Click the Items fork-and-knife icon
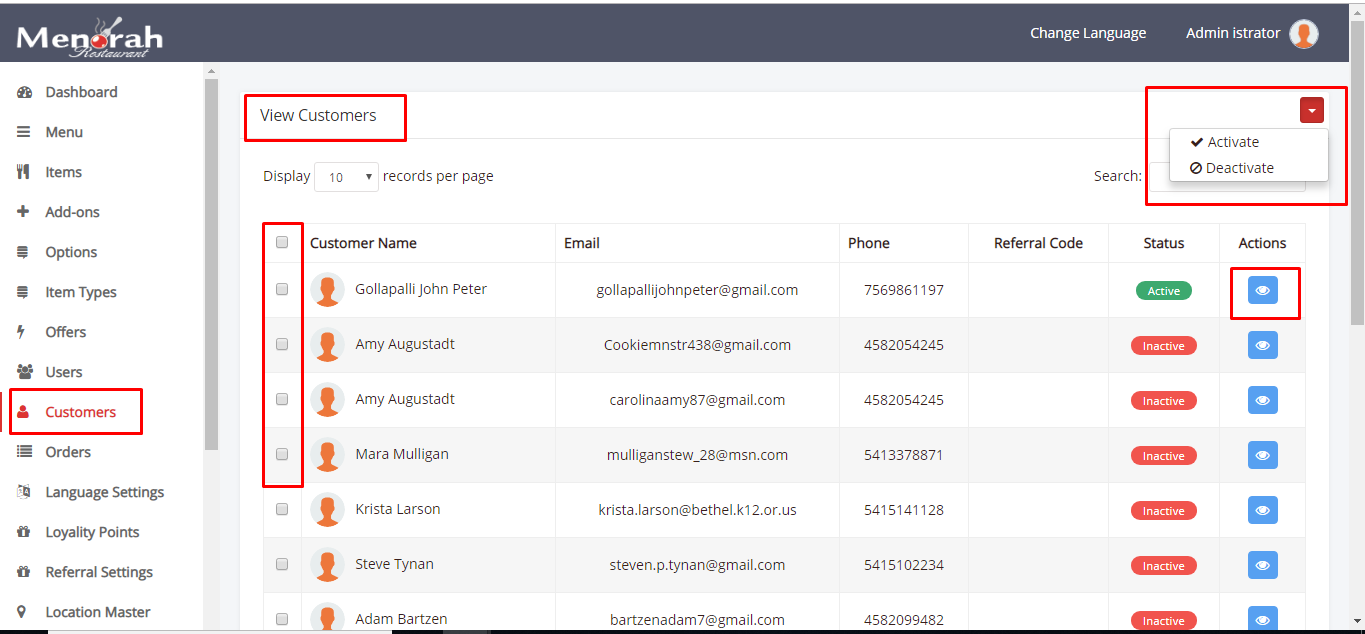 [x=24, y=172]
